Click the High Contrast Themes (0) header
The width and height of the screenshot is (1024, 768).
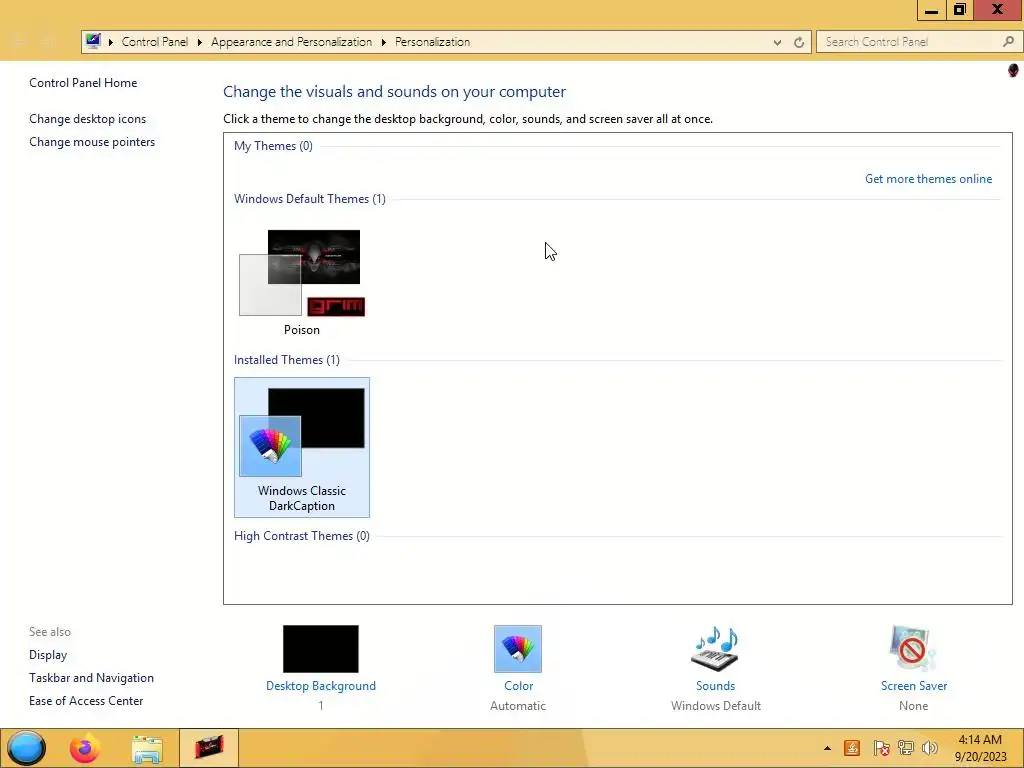[x=302, y=536]
